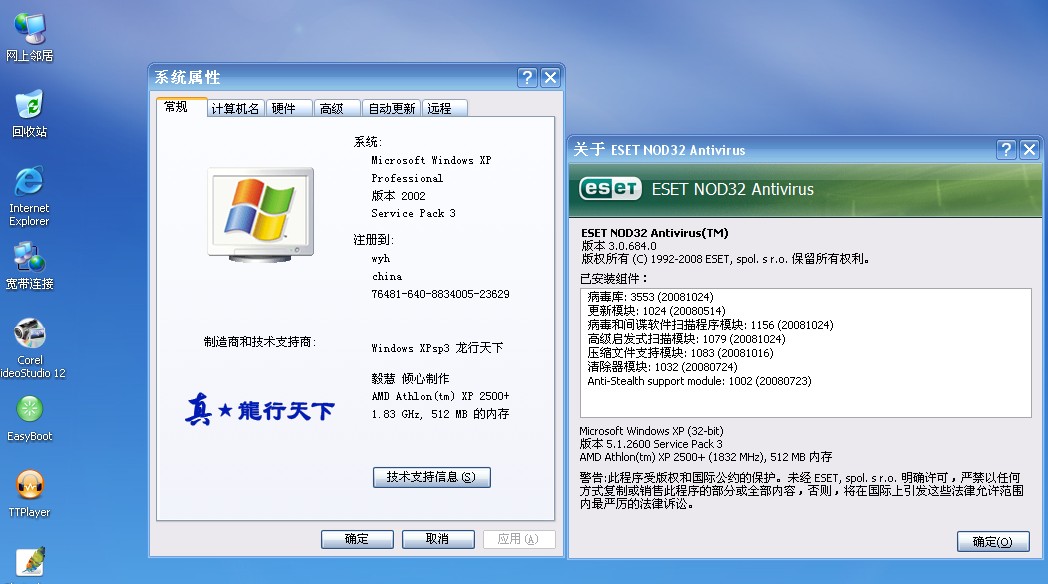Close the 系统属性 dialog

(550, 78)
